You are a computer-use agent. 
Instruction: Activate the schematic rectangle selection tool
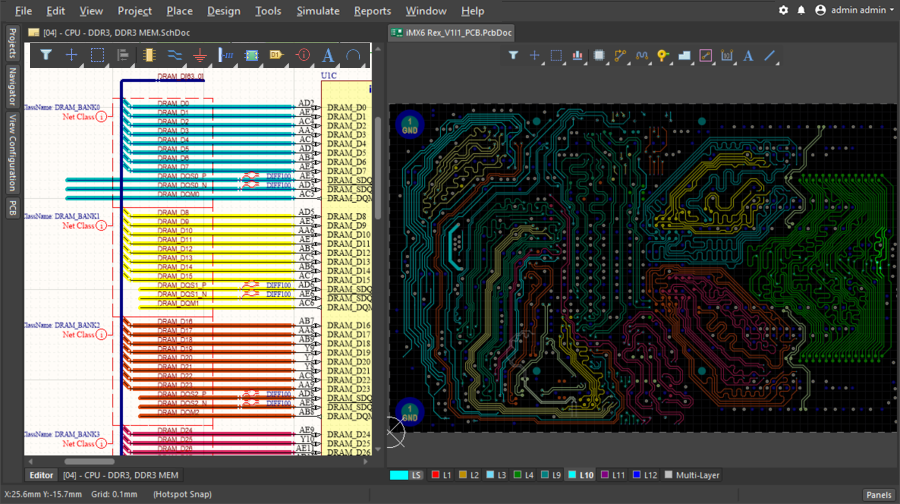click(x=98, y=55)
